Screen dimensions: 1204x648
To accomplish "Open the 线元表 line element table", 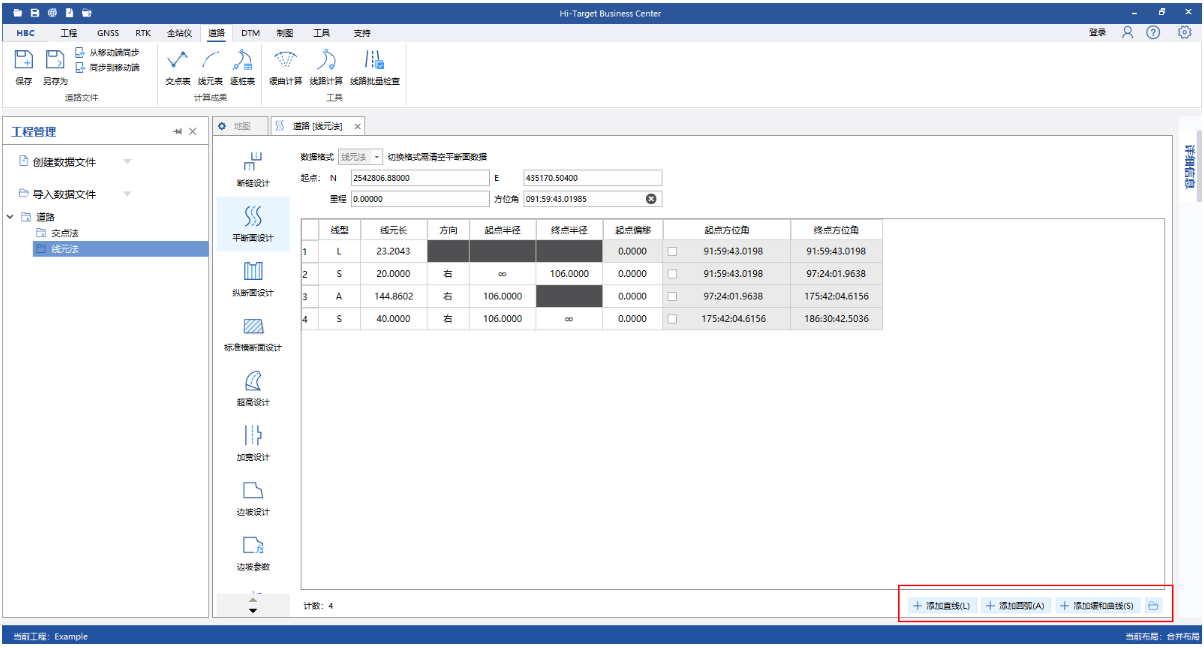I will pos(210,66).
